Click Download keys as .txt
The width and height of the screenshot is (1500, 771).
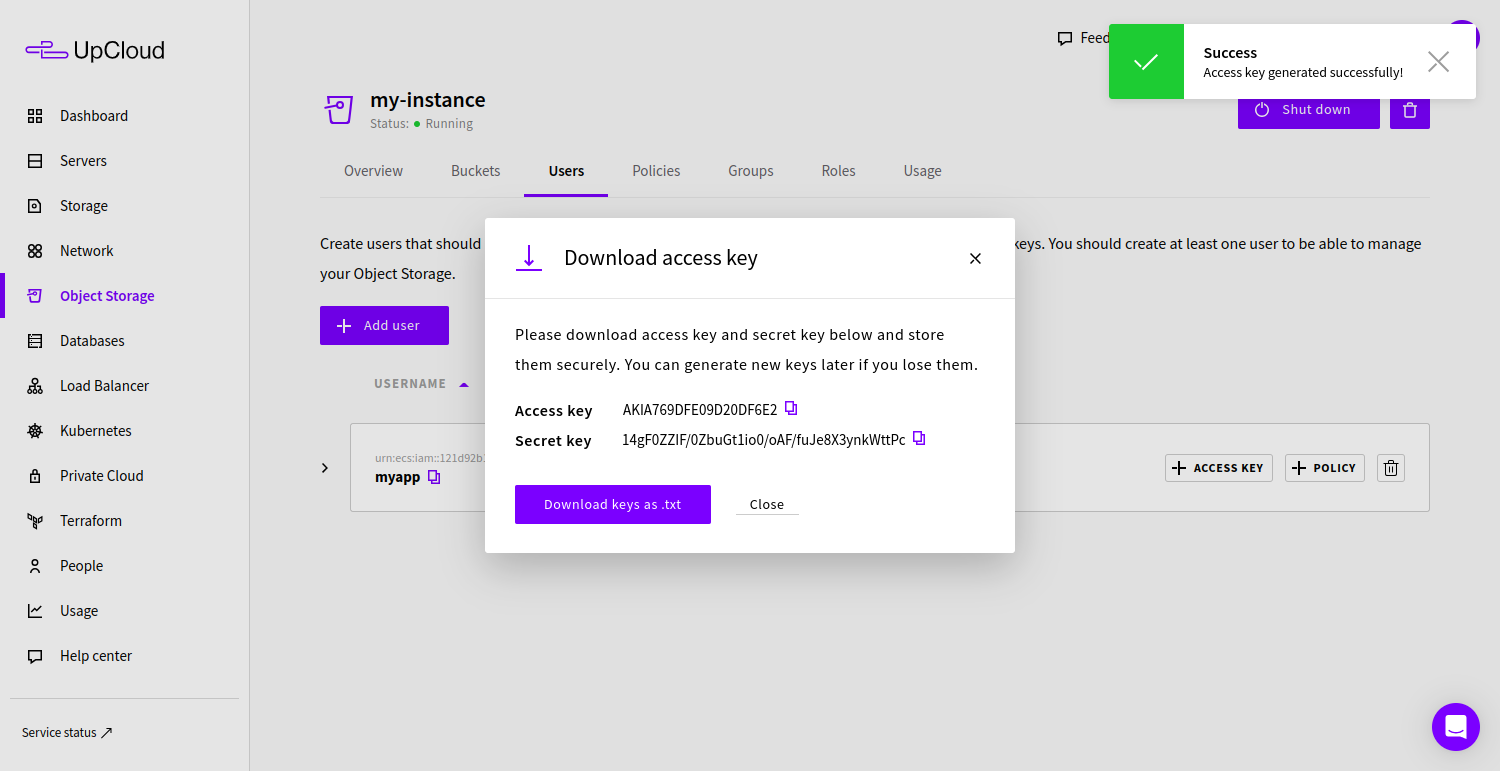pyautogui.click(x=613, y=505)
